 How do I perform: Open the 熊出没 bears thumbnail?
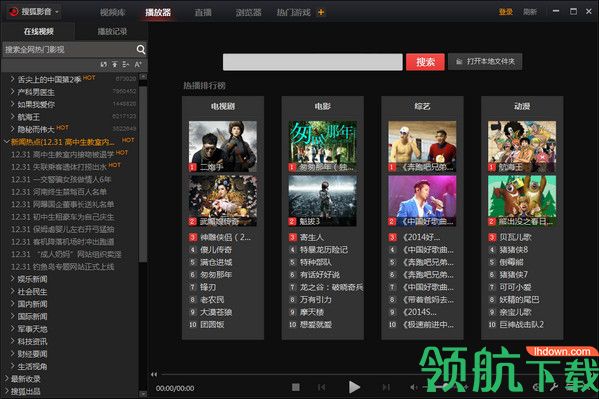pos(522,201)
